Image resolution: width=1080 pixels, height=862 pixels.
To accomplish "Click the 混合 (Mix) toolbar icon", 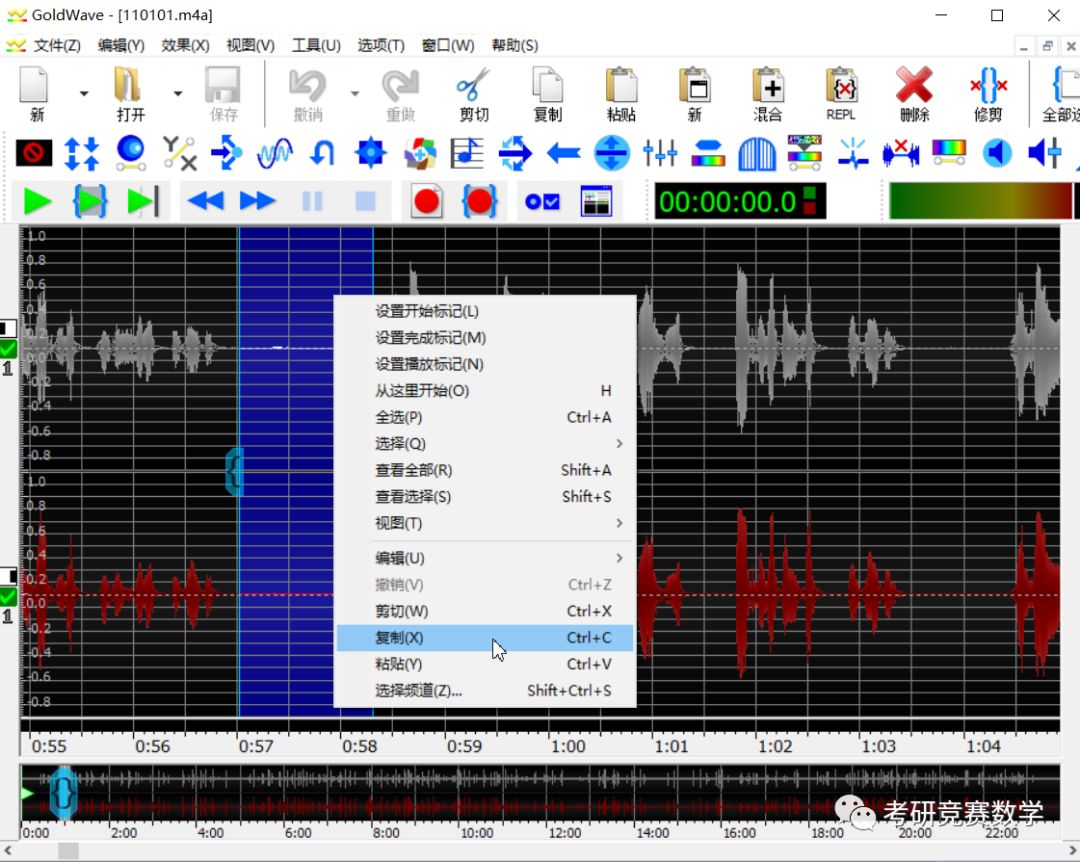I will [x=767, y=86].
